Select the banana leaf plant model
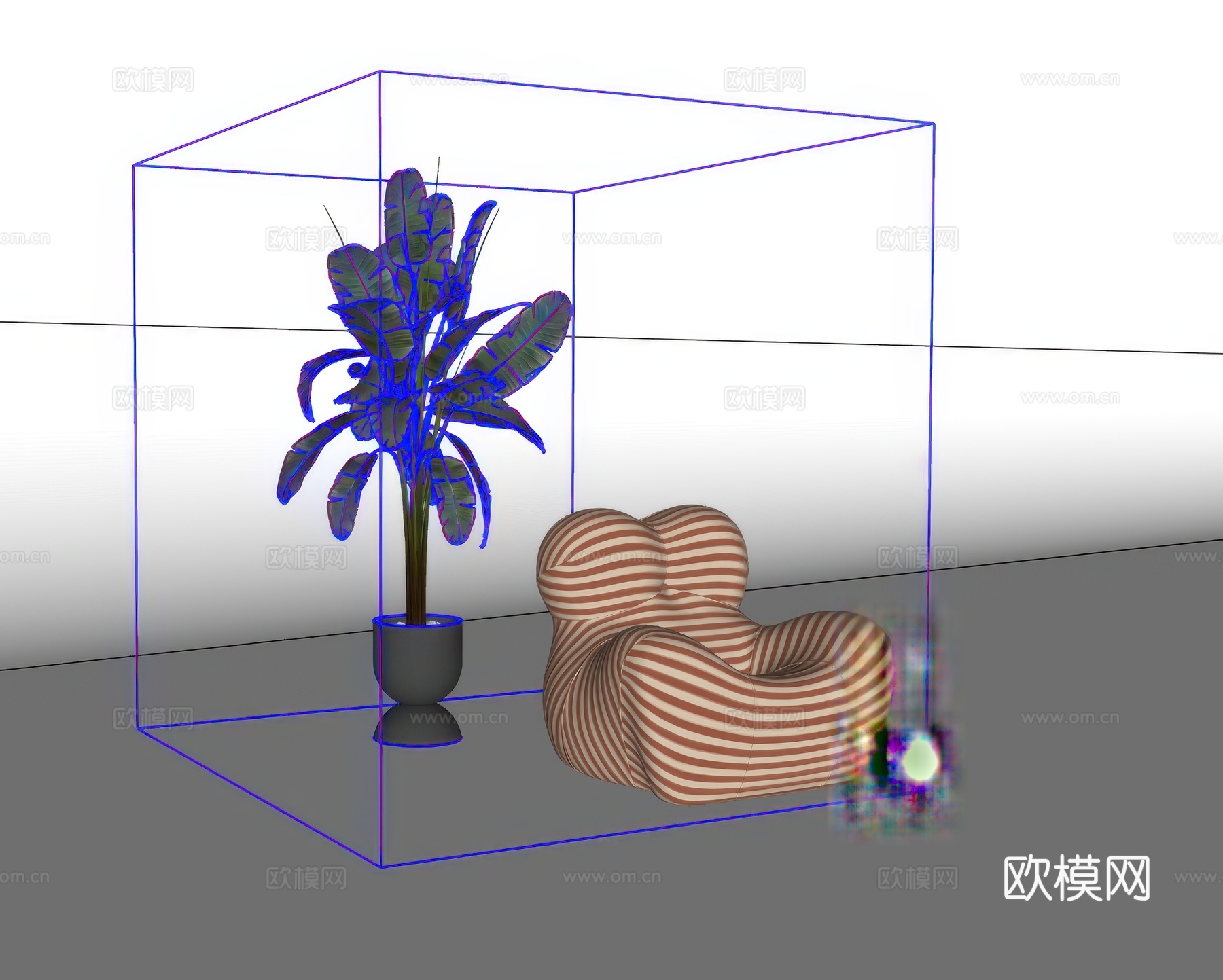This screenshot has height=980, width=1223. point(423,391)
